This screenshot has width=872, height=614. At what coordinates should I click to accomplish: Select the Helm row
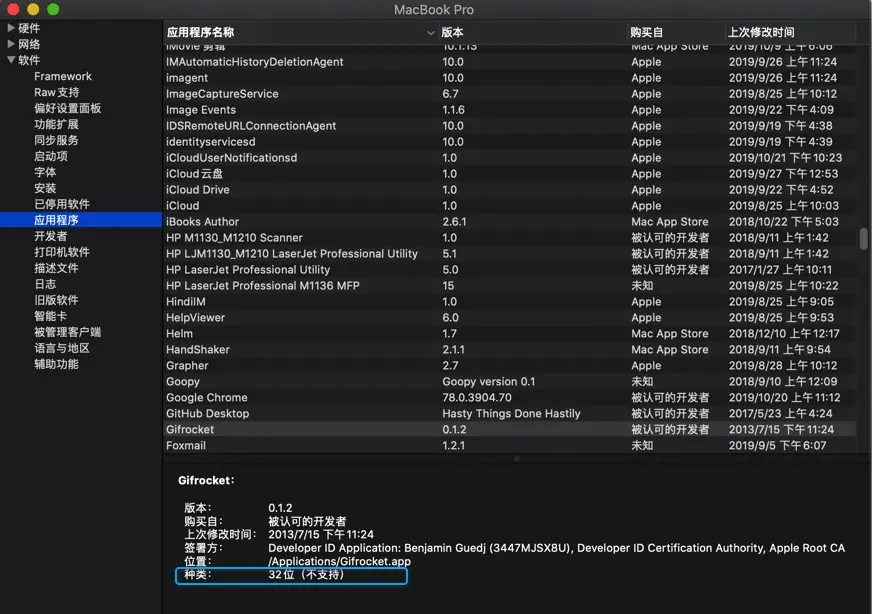click(x=509, y=334)
